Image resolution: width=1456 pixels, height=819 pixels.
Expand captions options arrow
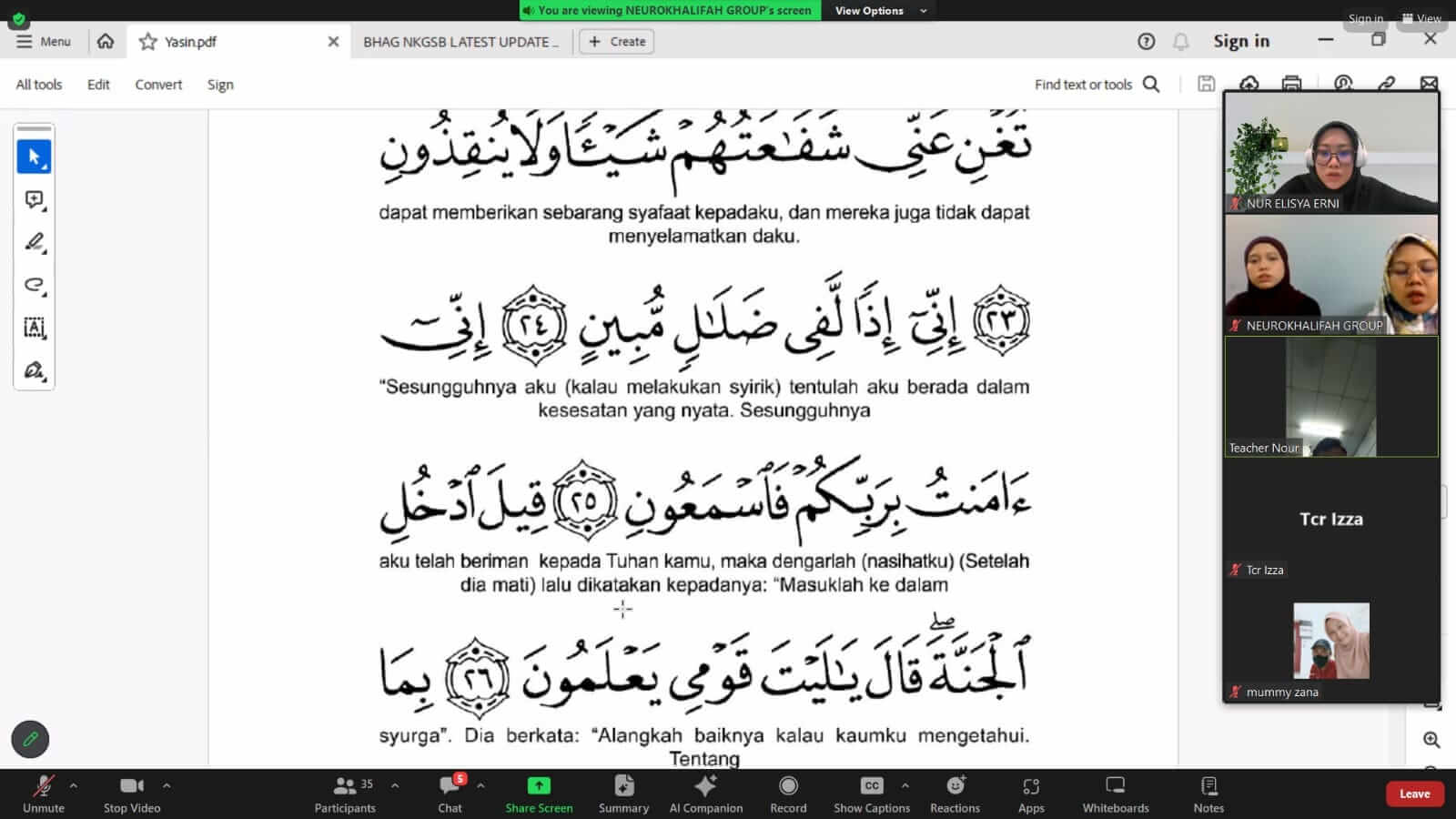pyautogui.click(x=905, y=784)
